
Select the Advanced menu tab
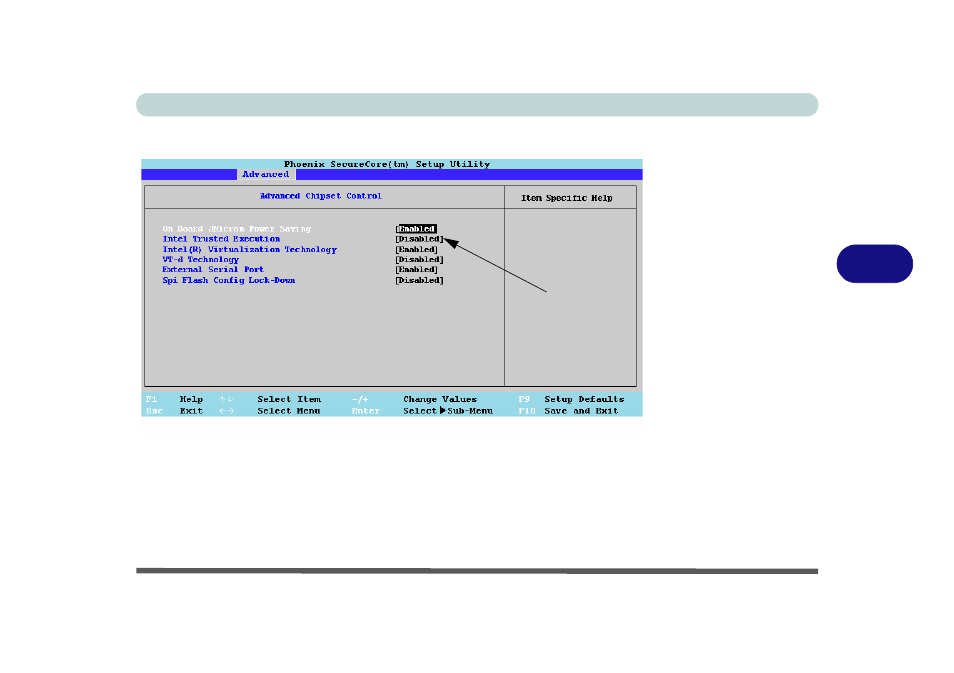click(266, 174)
